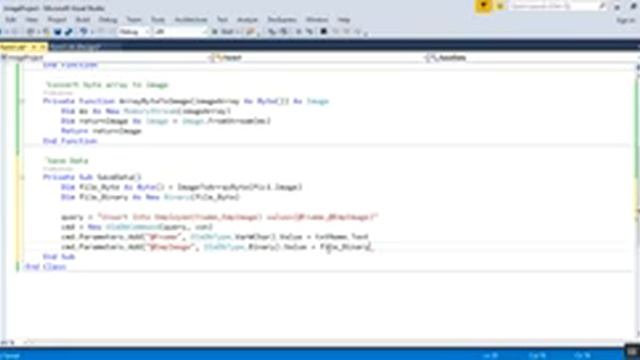This screenshot has height=360, width=640.
Task: Open the Debug menu
Action: point(108,20)
